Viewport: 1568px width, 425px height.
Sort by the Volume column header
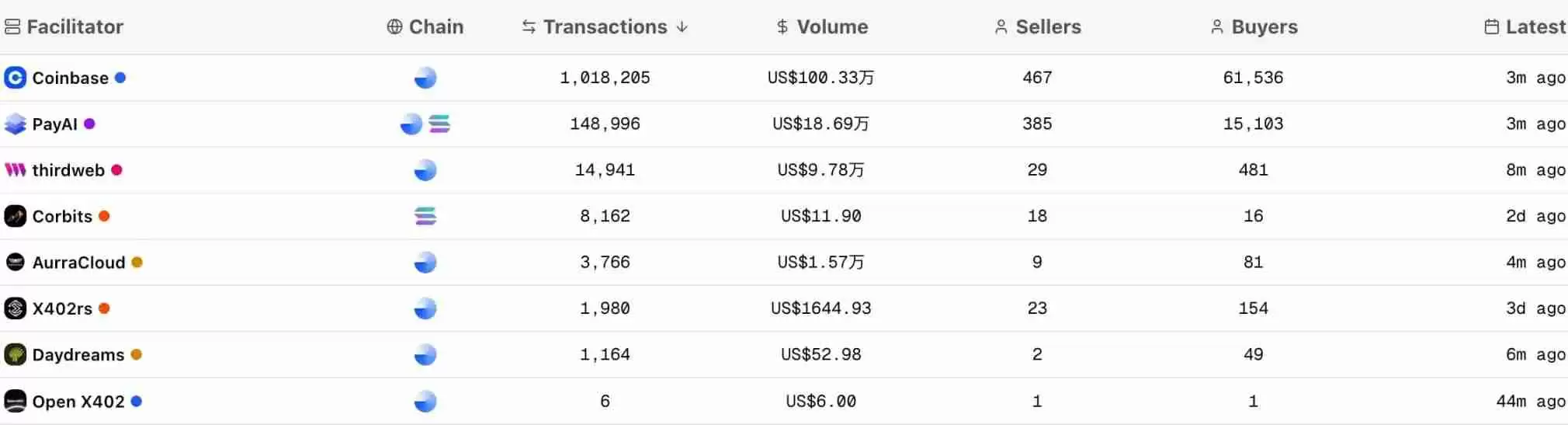coord(831,27)
